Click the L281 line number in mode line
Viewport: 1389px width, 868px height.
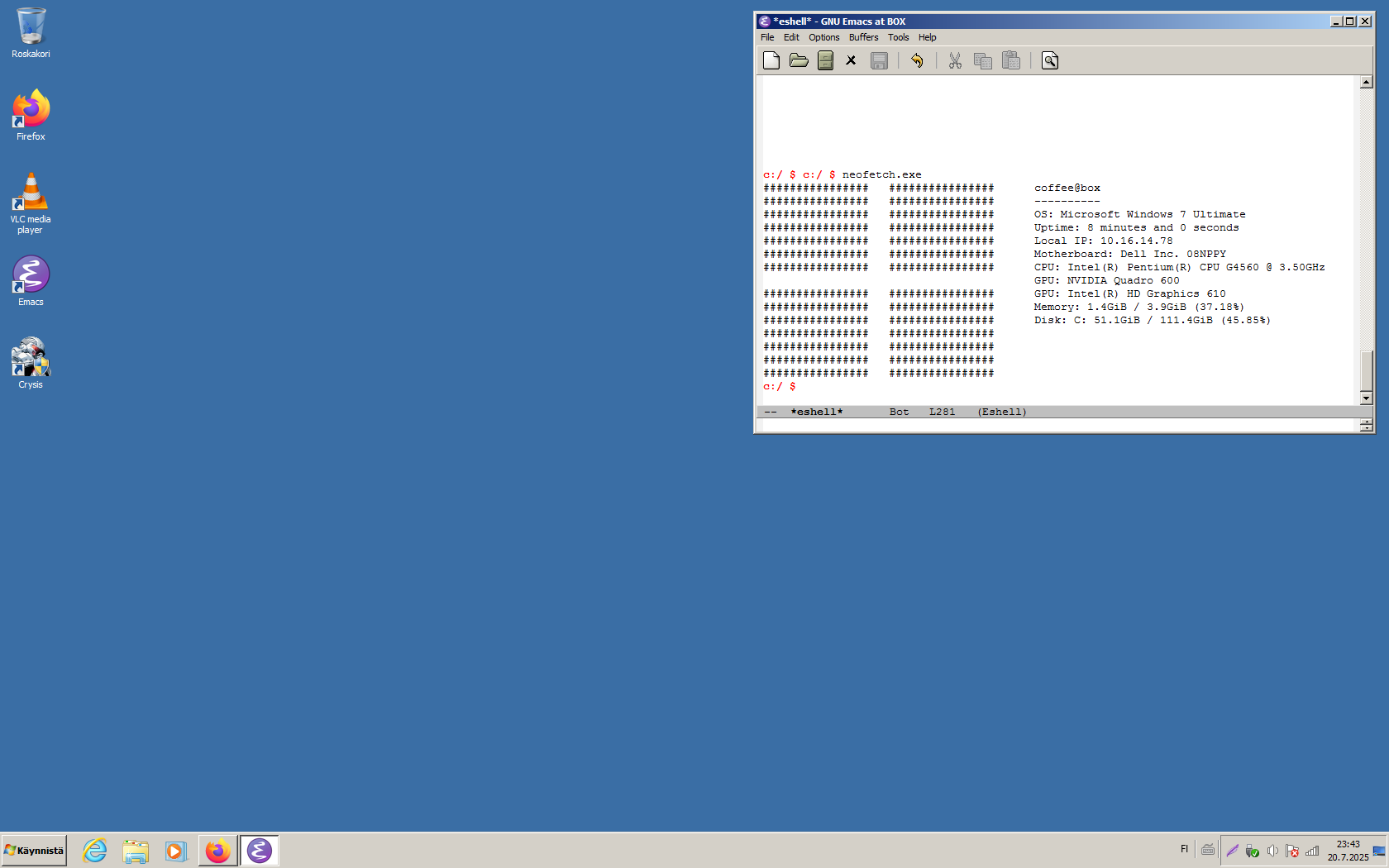(942, 412)
